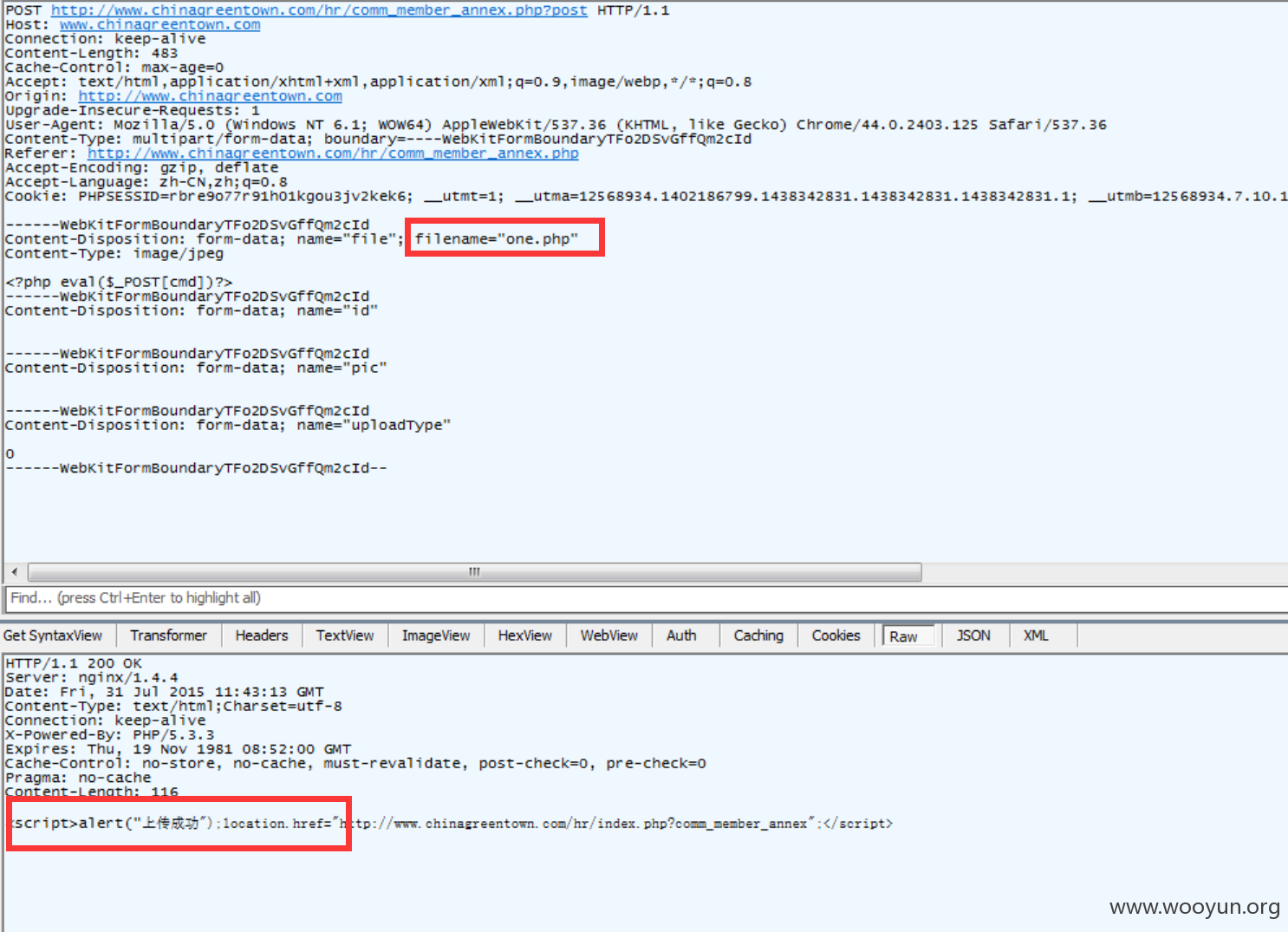The image size is (1288, 932).
Task: Open the HexView tab
Action: pos(525,635)
